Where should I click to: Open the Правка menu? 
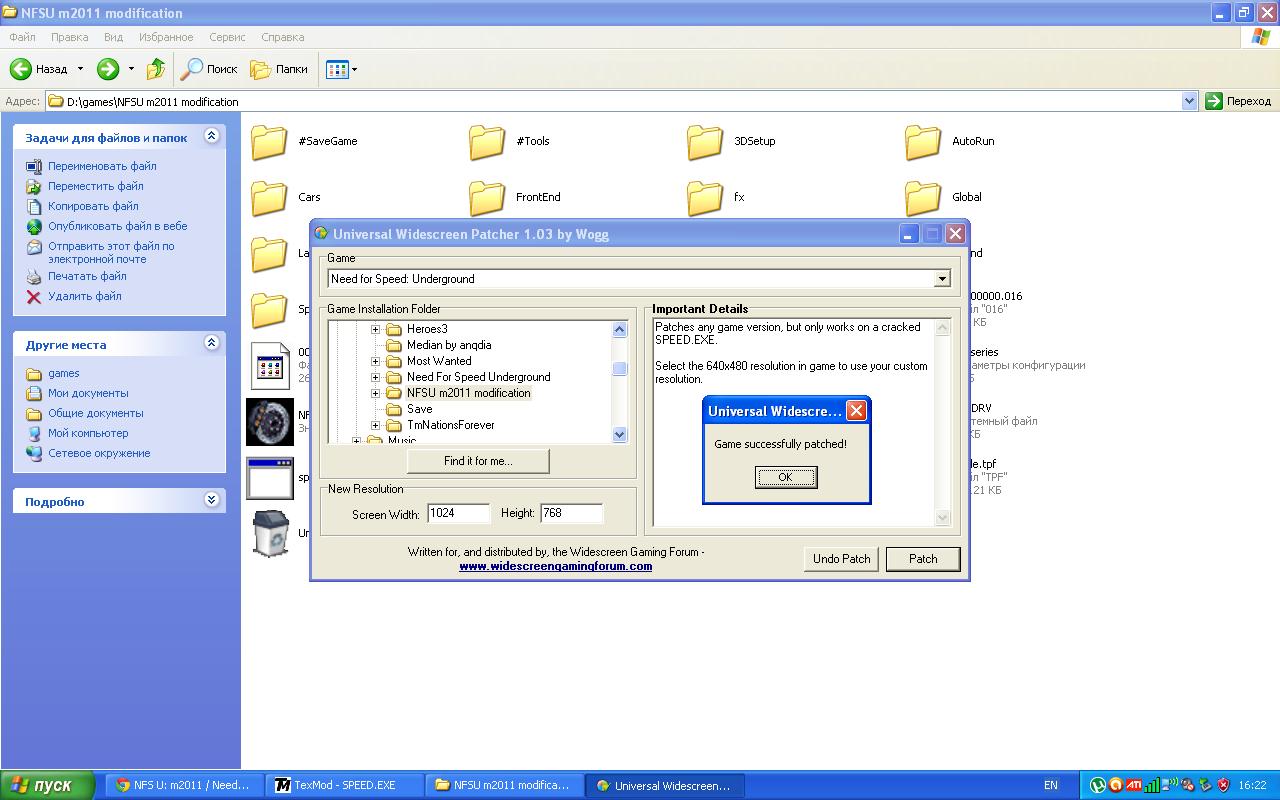click(x=69, y=37)
